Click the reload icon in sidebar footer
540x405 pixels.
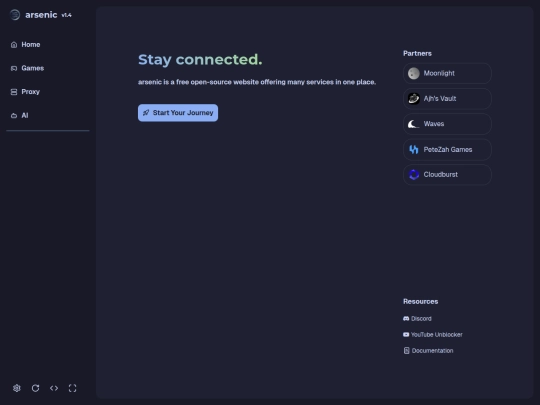[x=35, y=388]
